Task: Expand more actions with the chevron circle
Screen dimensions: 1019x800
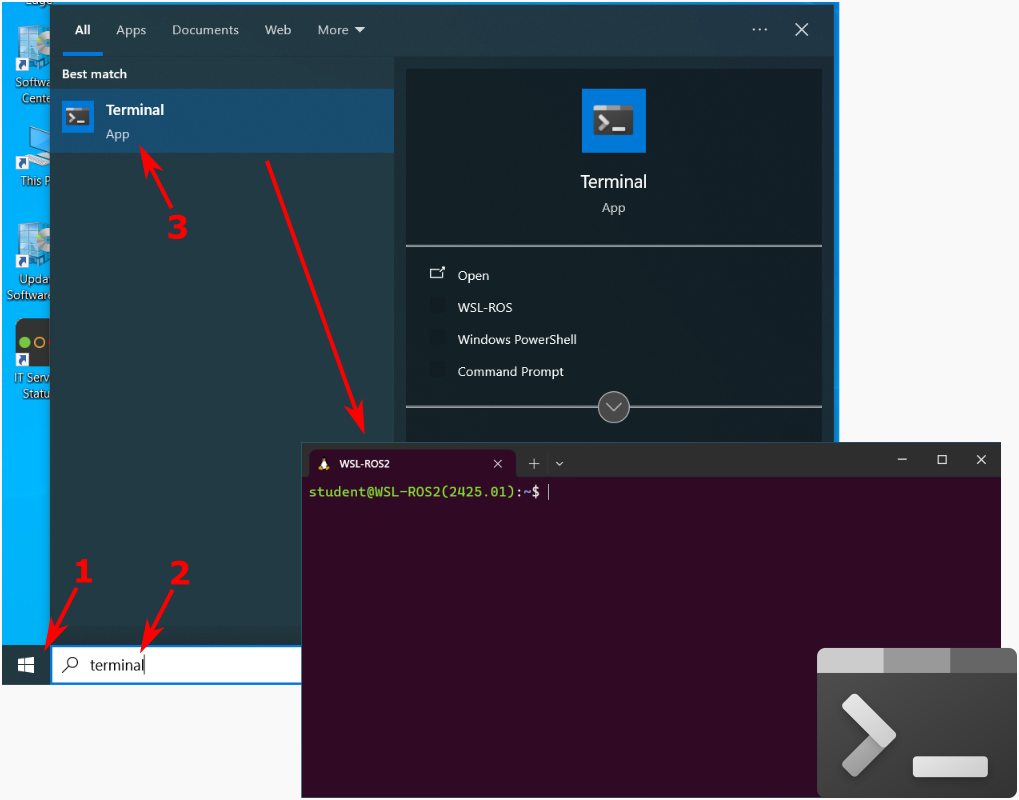Action: click(x=613, y=407)
